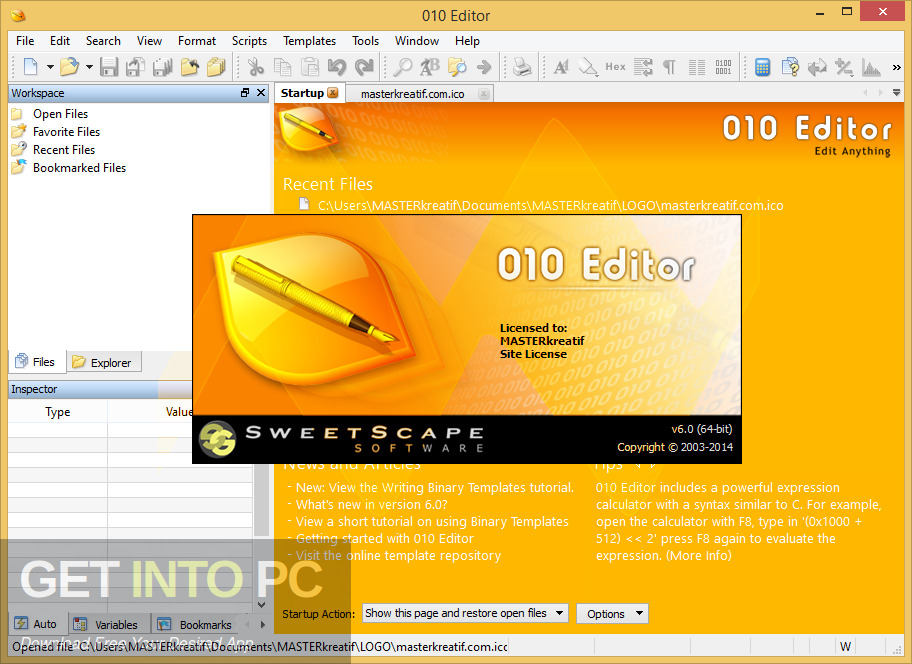Click the Save All toolbar icon

162,67
